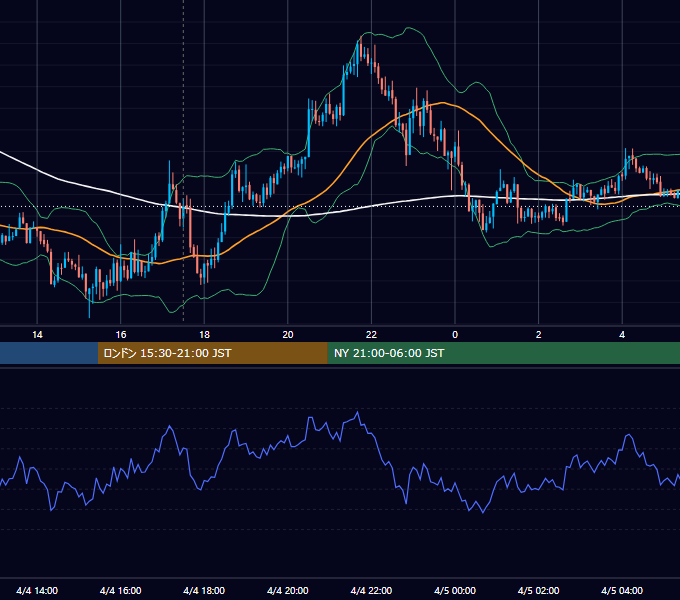680x600 pixels.
Task: Click the 4/4 18:00 label on oscillator axis
Action: [x=204, y=590]
